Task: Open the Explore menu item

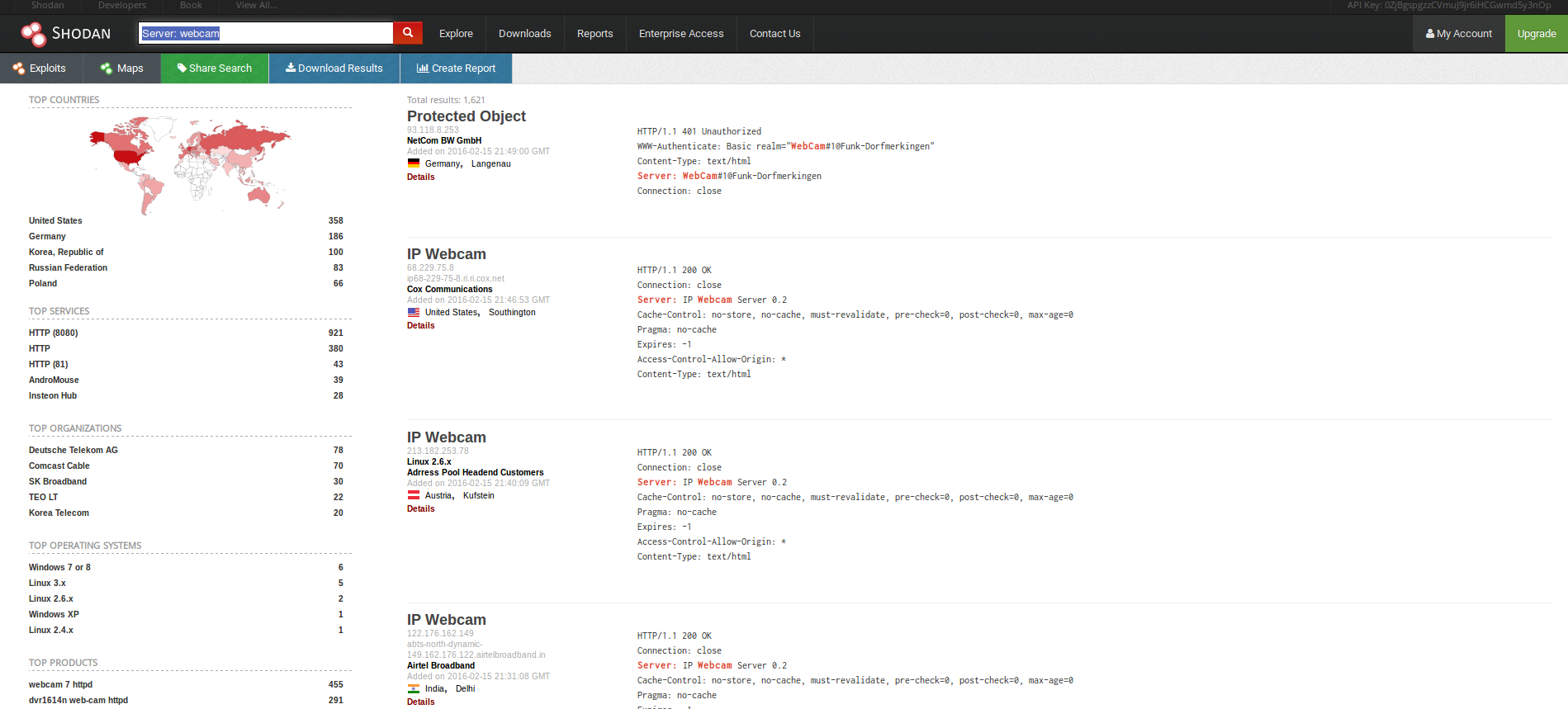Action: coord(456,34)
